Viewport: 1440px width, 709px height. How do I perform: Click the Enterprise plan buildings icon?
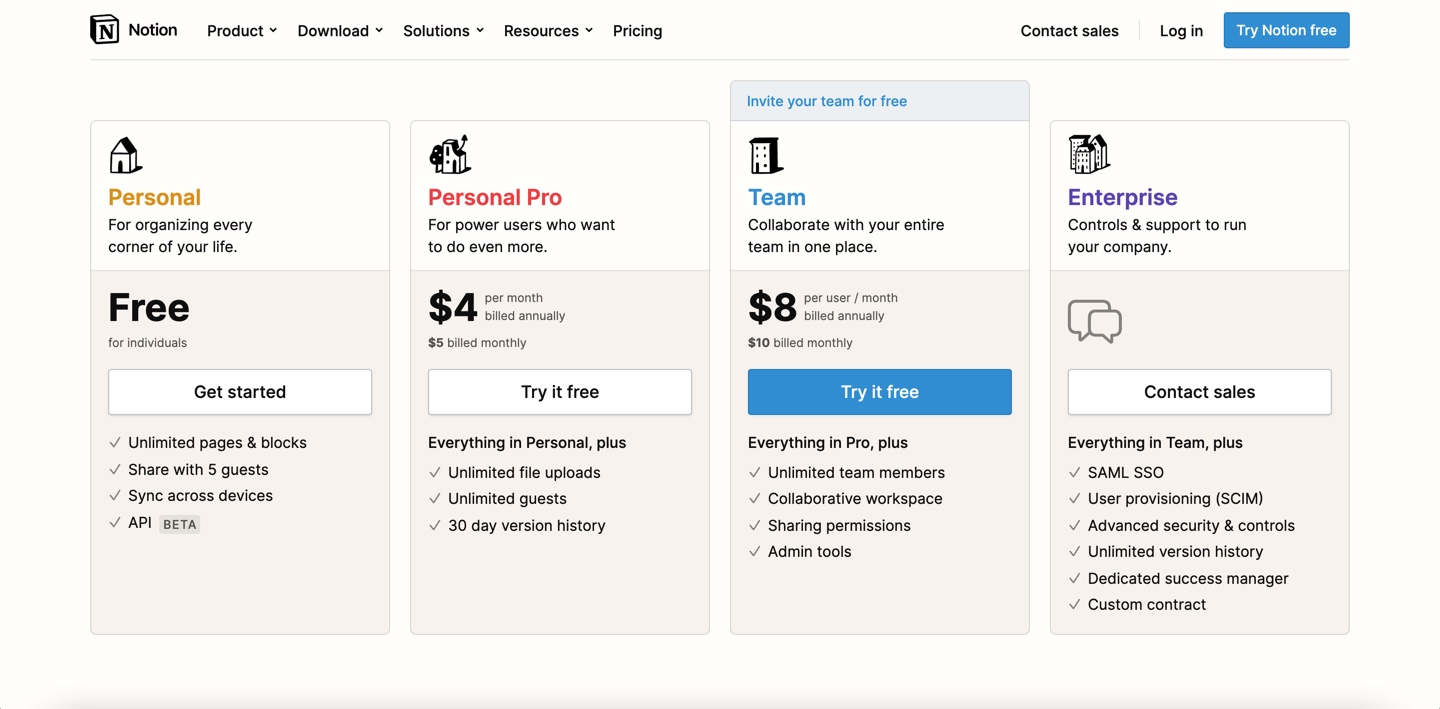pos(1089,154)
